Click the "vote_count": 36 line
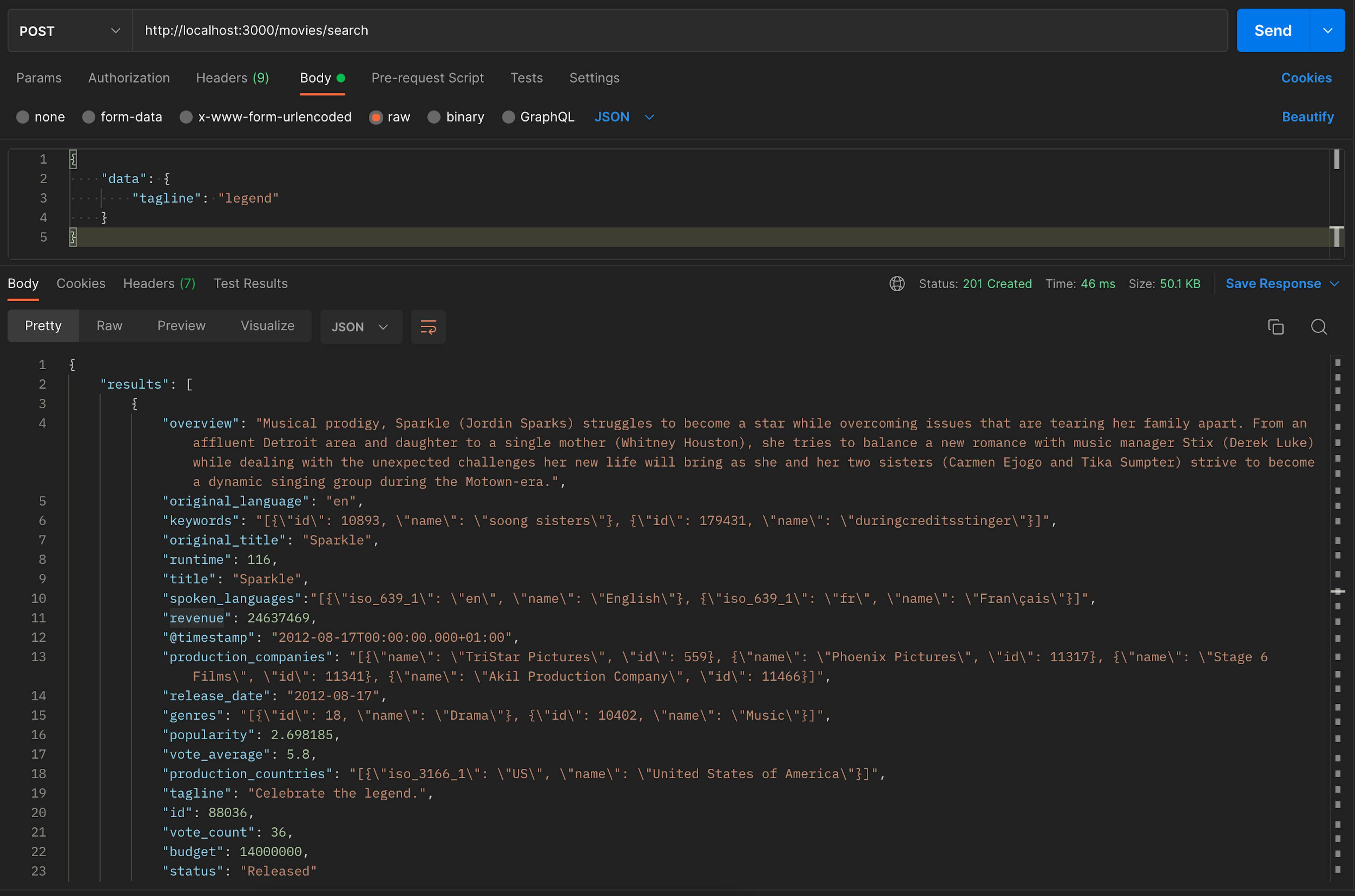Viewport: 1355px width, 896px height. (228, 832)
